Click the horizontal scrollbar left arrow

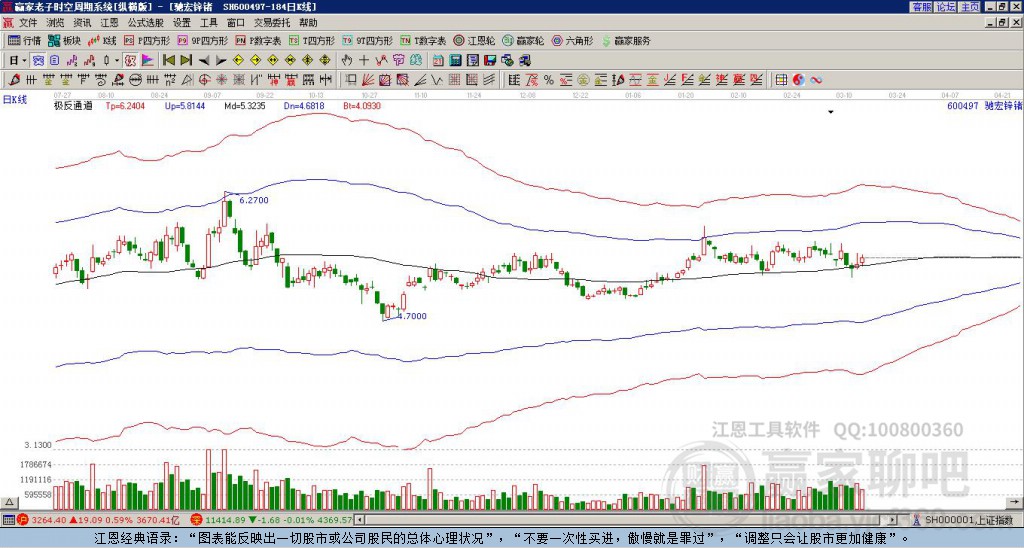[359, 520]
